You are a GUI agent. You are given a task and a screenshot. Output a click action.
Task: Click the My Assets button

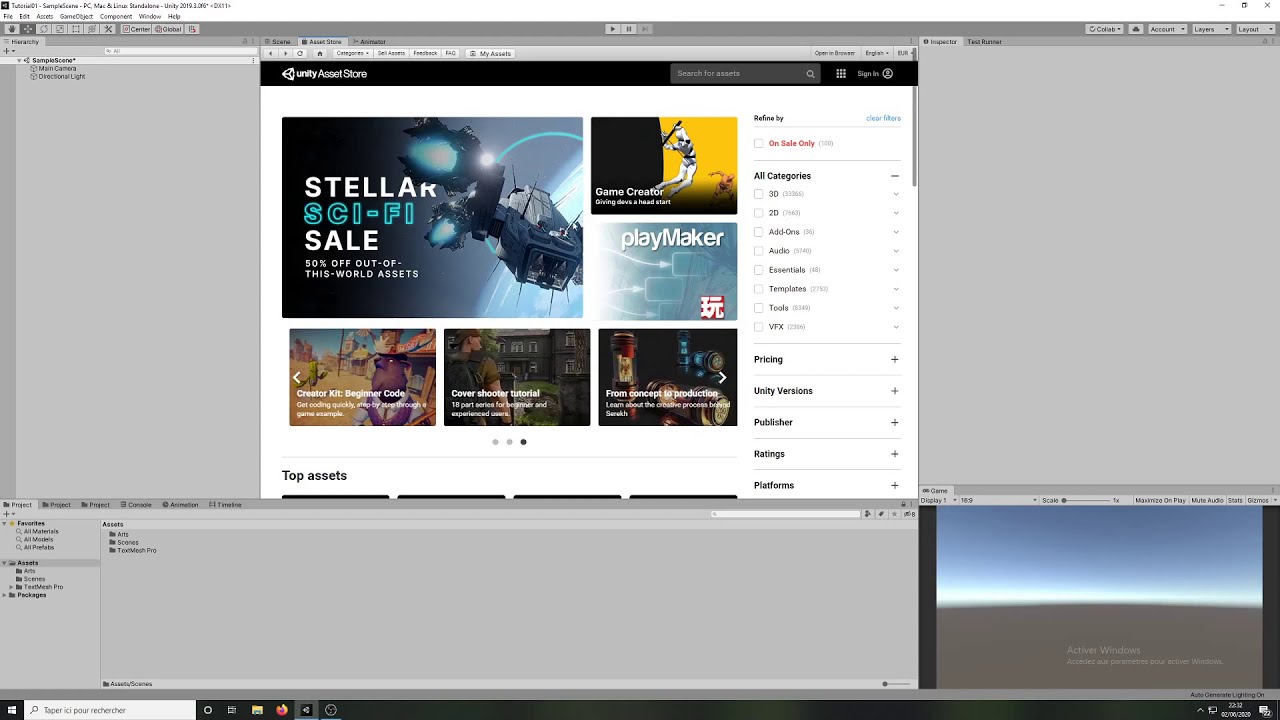pos(490,53)
